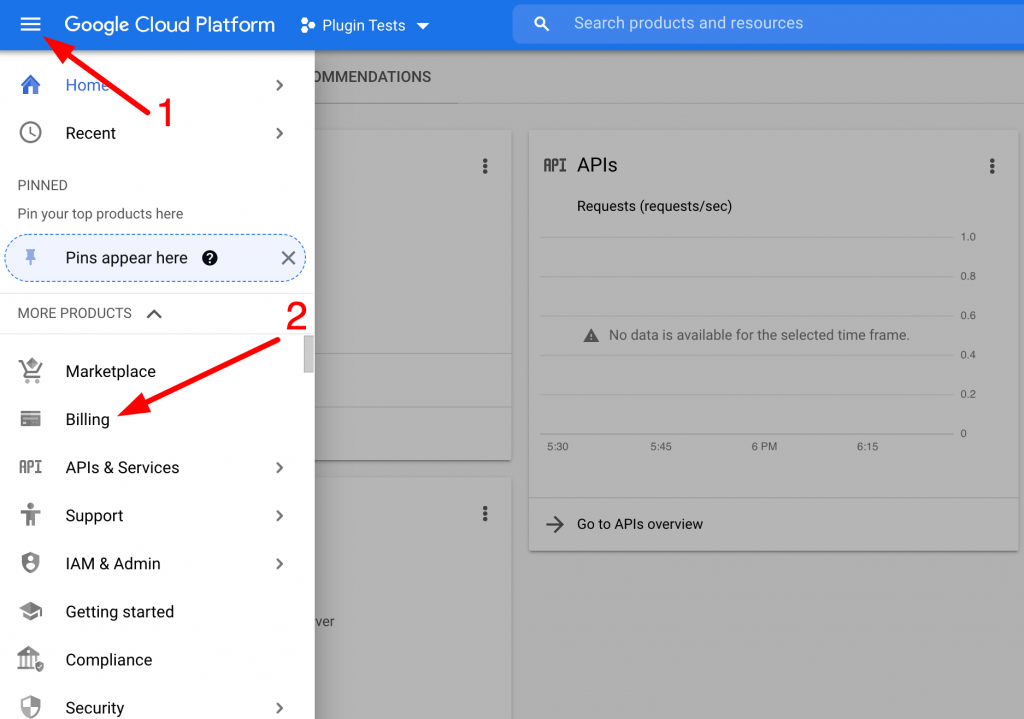This screenshot has height=719, width=1024.
Task: Click the search magnifier icon
Action: tap(541, 24)
